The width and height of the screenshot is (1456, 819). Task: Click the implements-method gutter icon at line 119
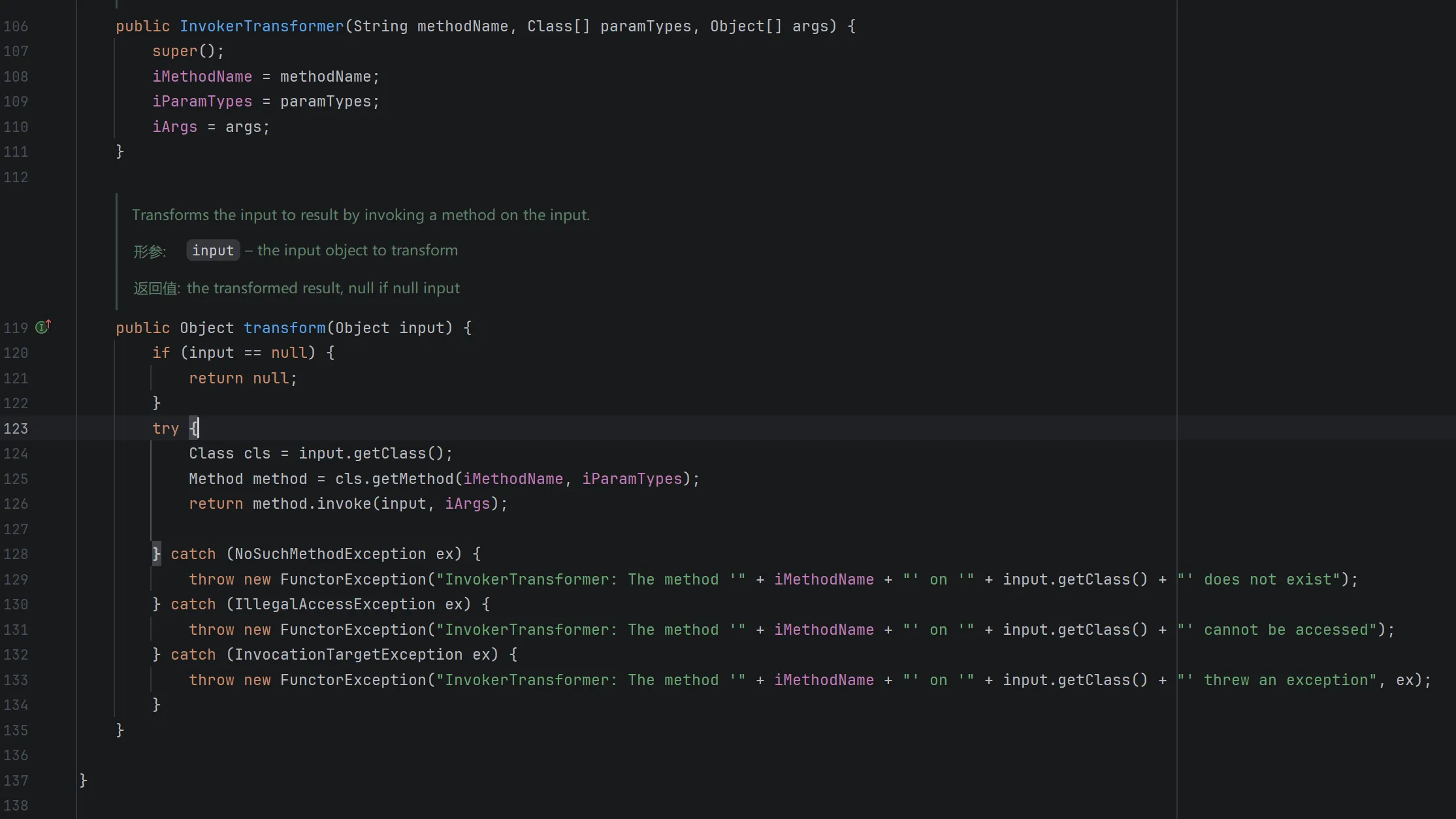42,327
